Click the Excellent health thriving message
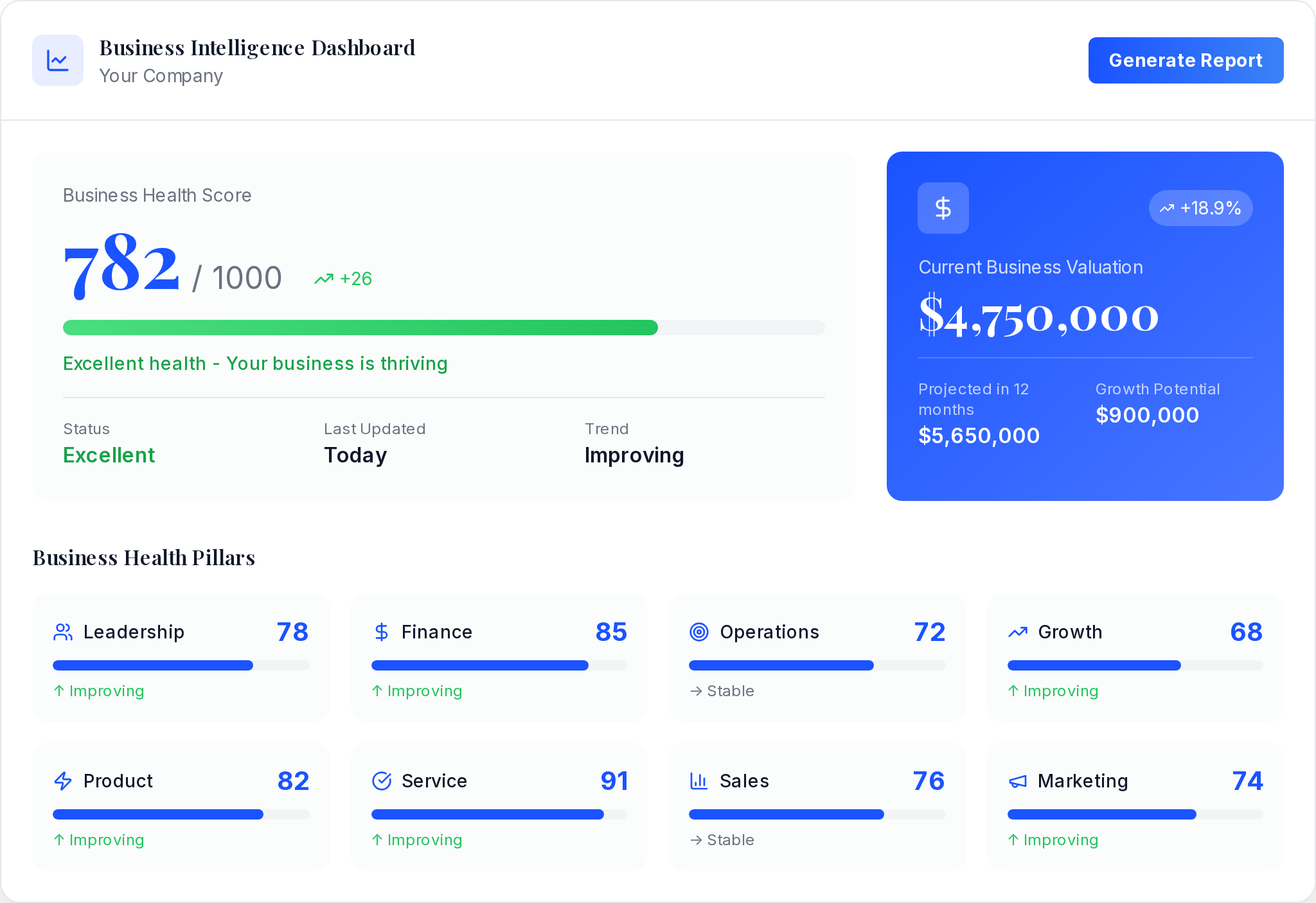 (x=255, y=364)
